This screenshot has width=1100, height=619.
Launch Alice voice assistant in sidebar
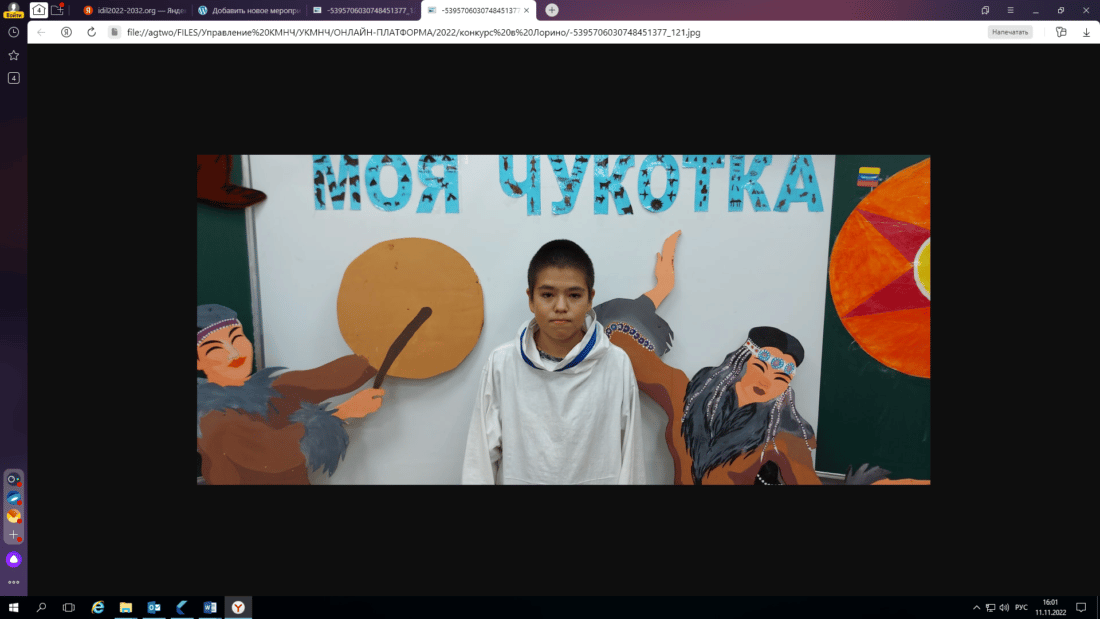[x=13, y=560]
